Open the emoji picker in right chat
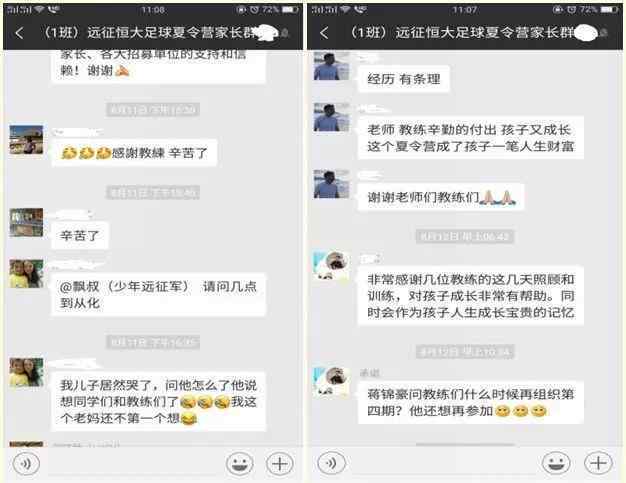 (556, 463)
